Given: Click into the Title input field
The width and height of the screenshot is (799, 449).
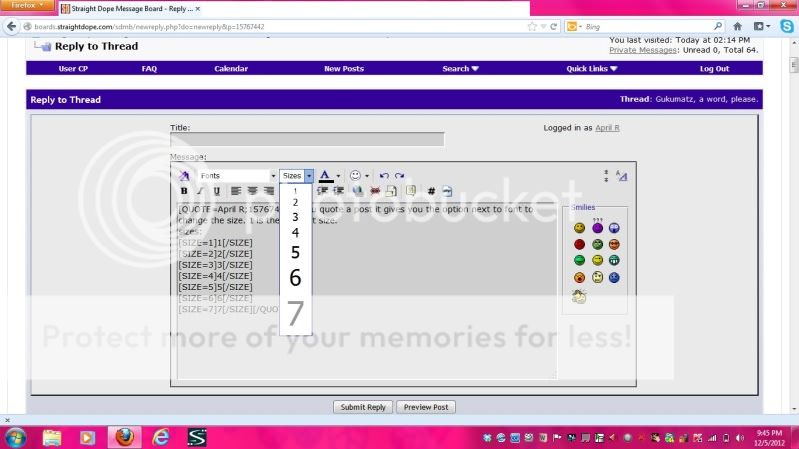Looking at the screenshot, I should tap(307, 141).
